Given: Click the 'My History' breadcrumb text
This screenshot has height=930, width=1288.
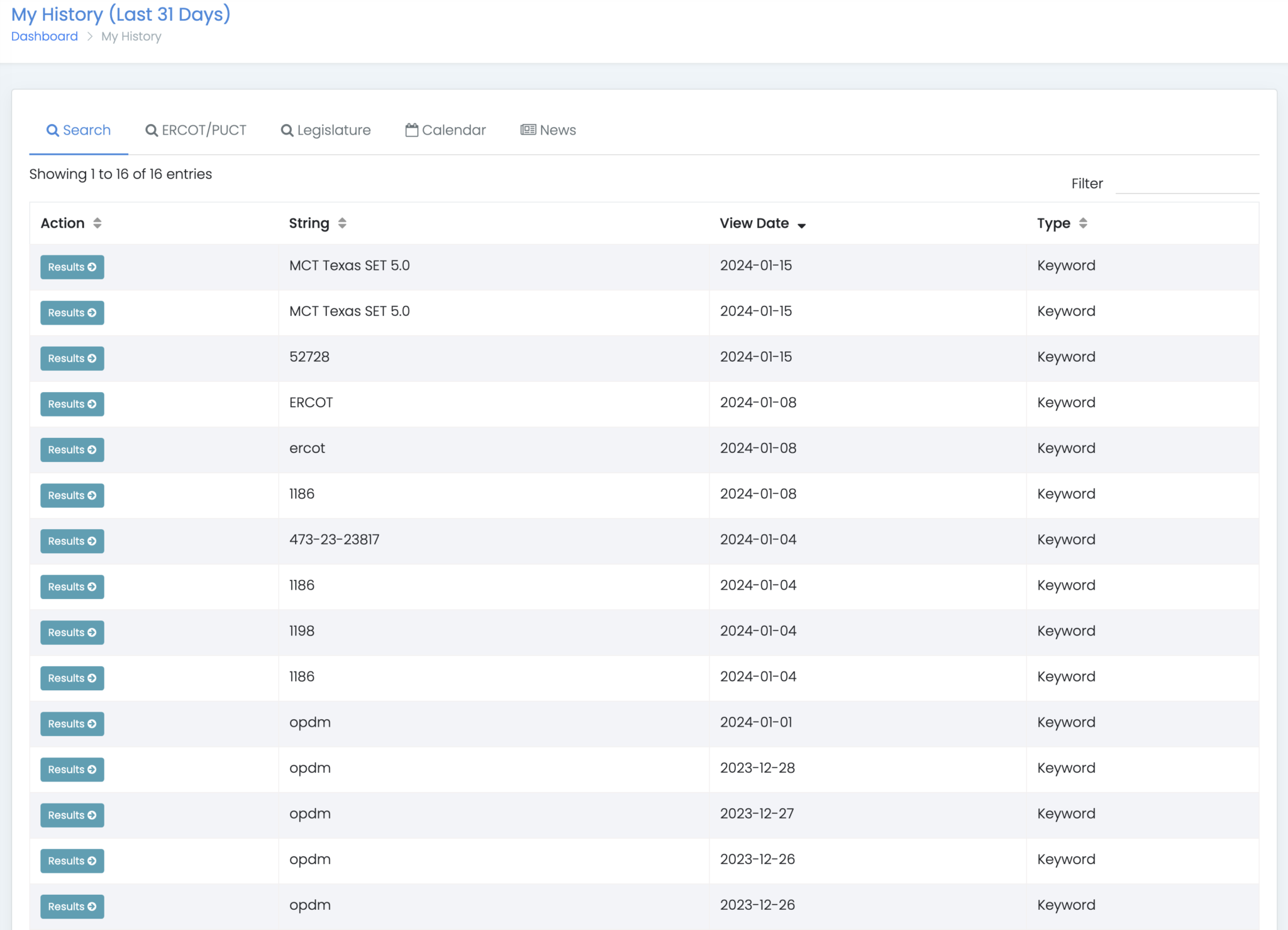Looking at the screenshot, I should [x=131, y=36].
